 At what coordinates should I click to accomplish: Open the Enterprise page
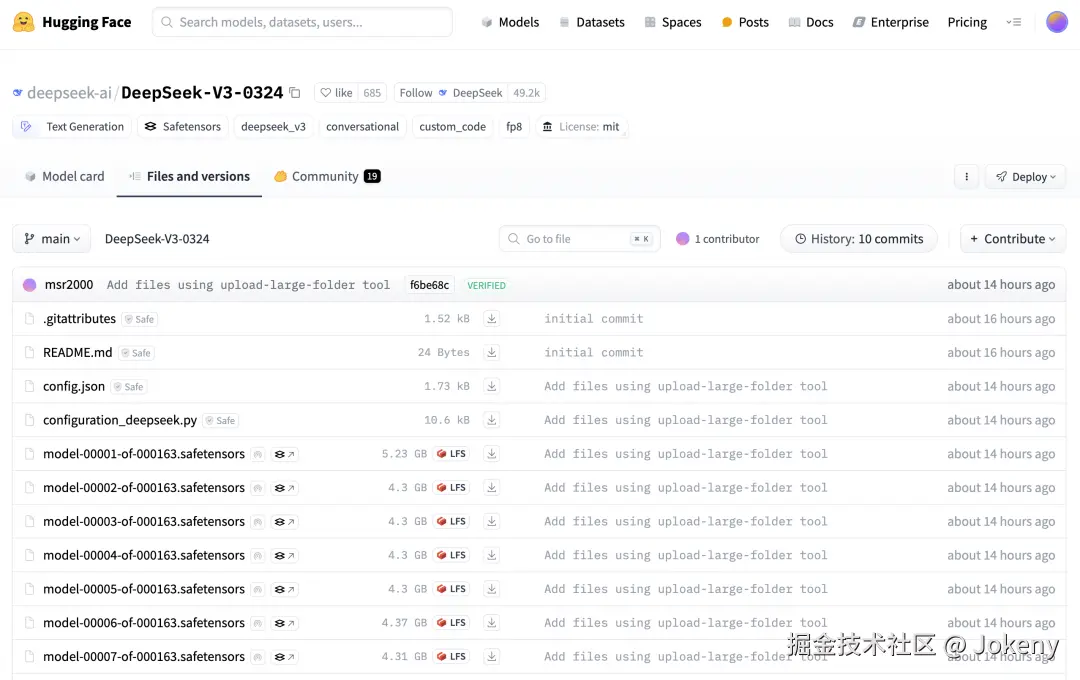click(891, 22)
